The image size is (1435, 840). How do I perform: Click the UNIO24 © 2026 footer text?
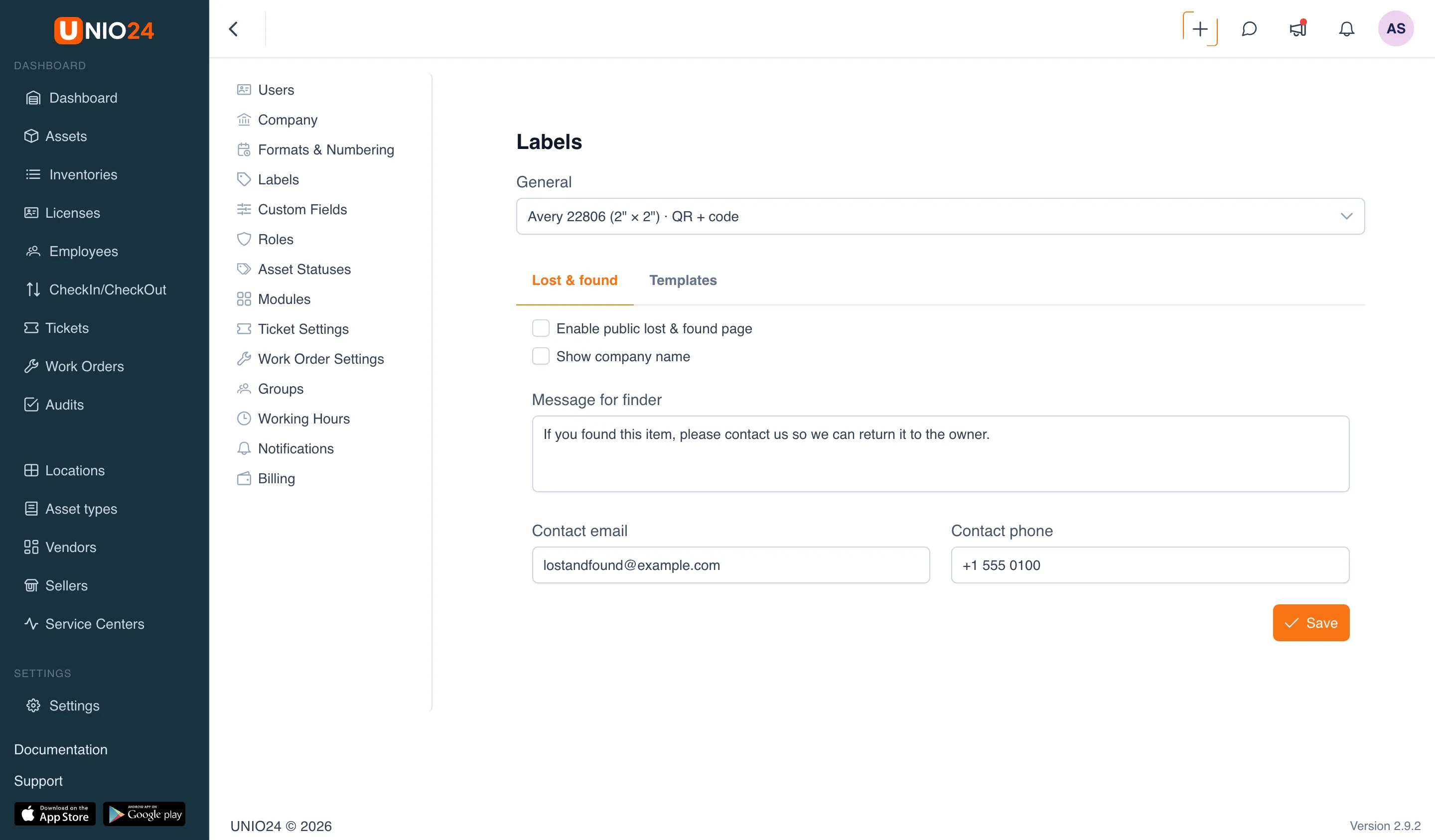281,826
